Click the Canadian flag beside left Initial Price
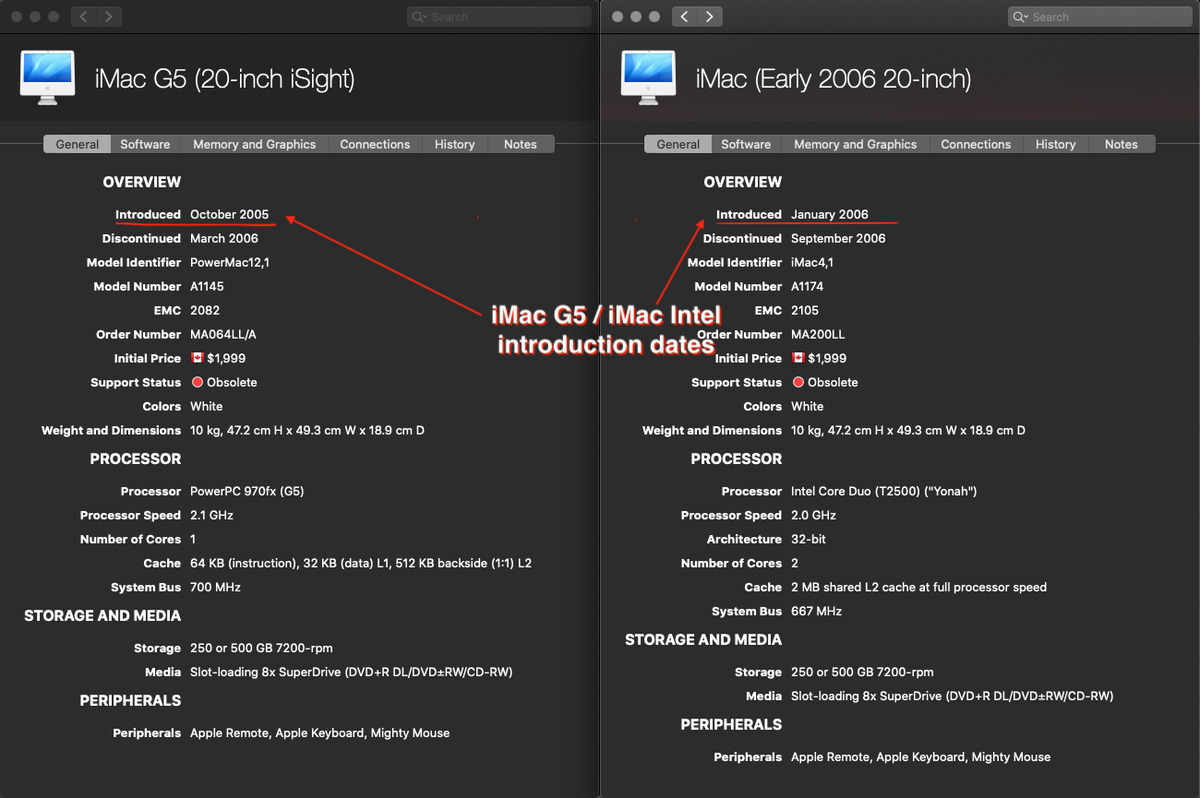 (x=197, y=358)
